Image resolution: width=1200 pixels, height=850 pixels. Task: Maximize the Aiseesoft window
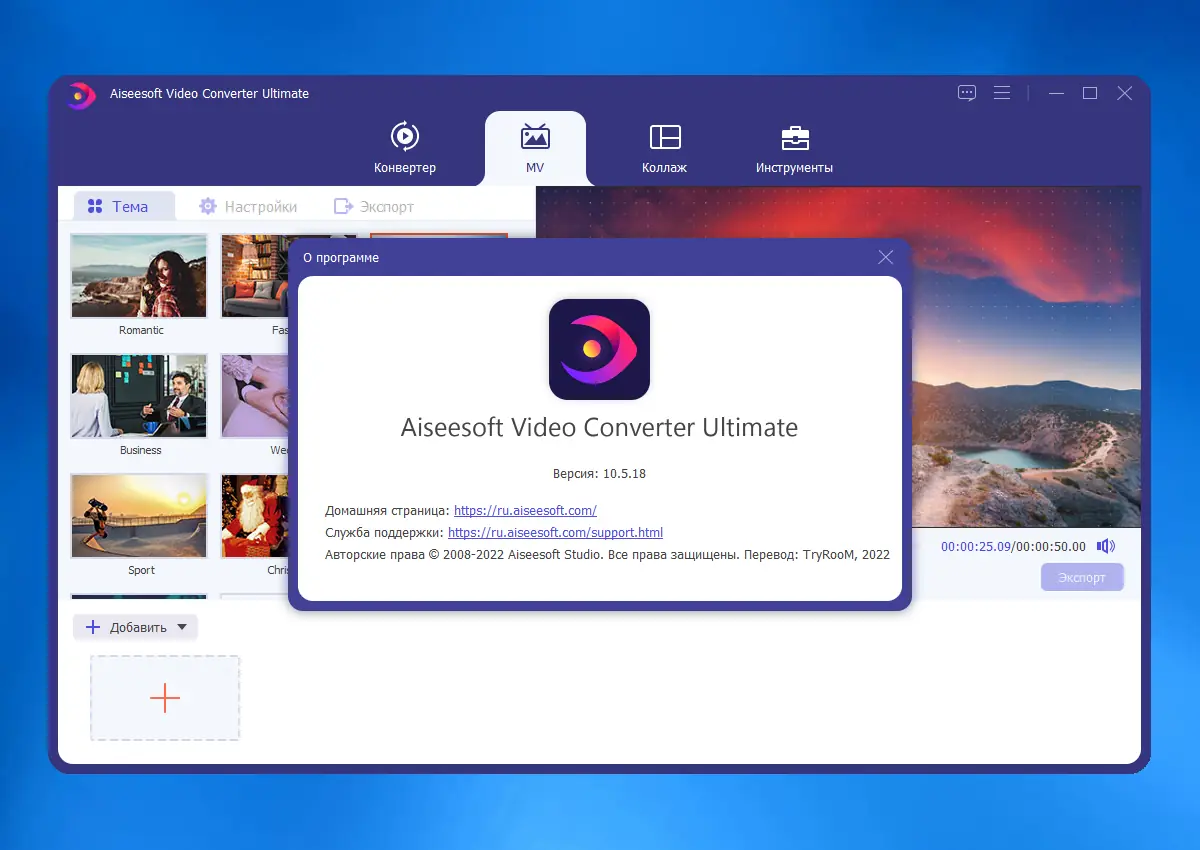pos(1090,93)
